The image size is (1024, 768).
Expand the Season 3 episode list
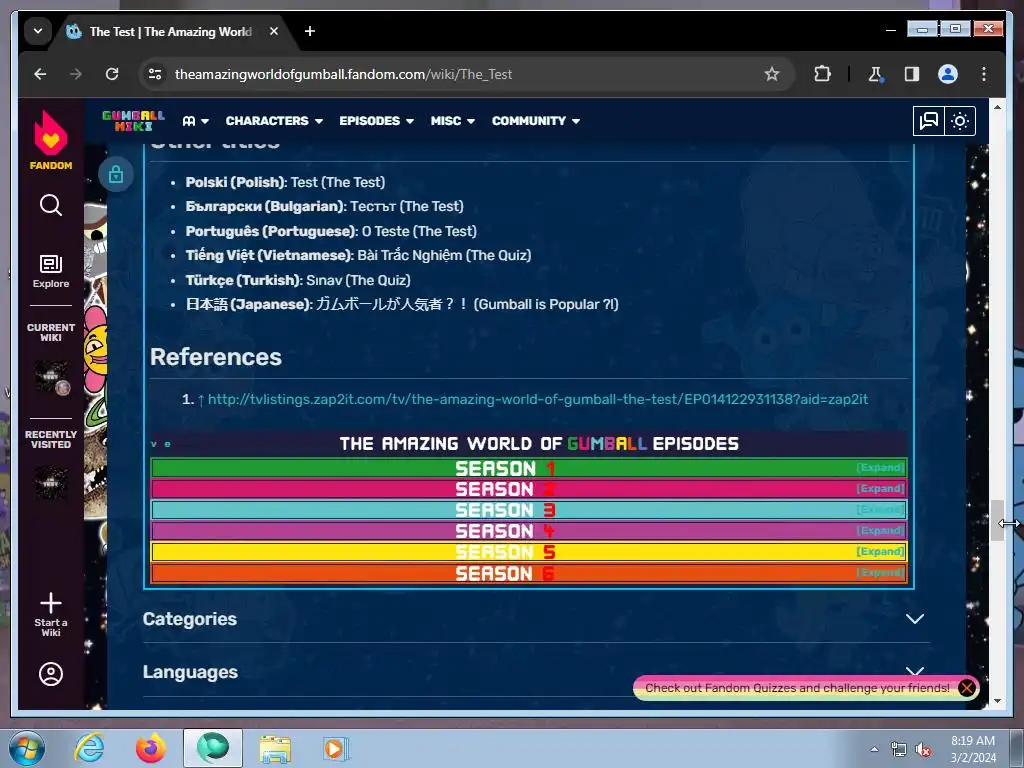(x=880, y=509)
